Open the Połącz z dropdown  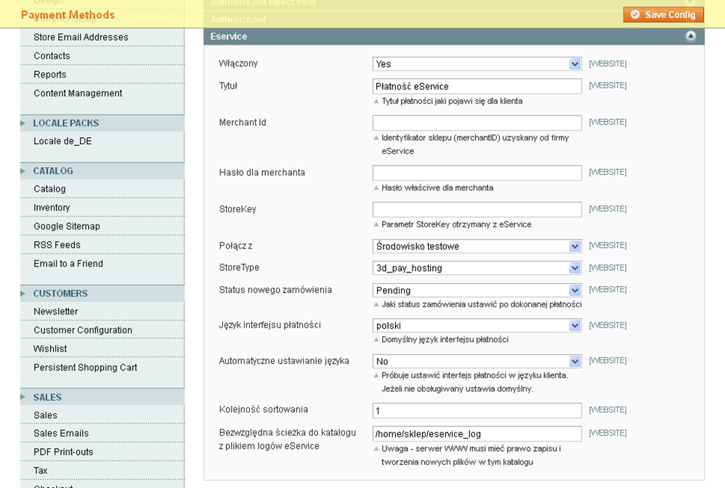[477, 246]
